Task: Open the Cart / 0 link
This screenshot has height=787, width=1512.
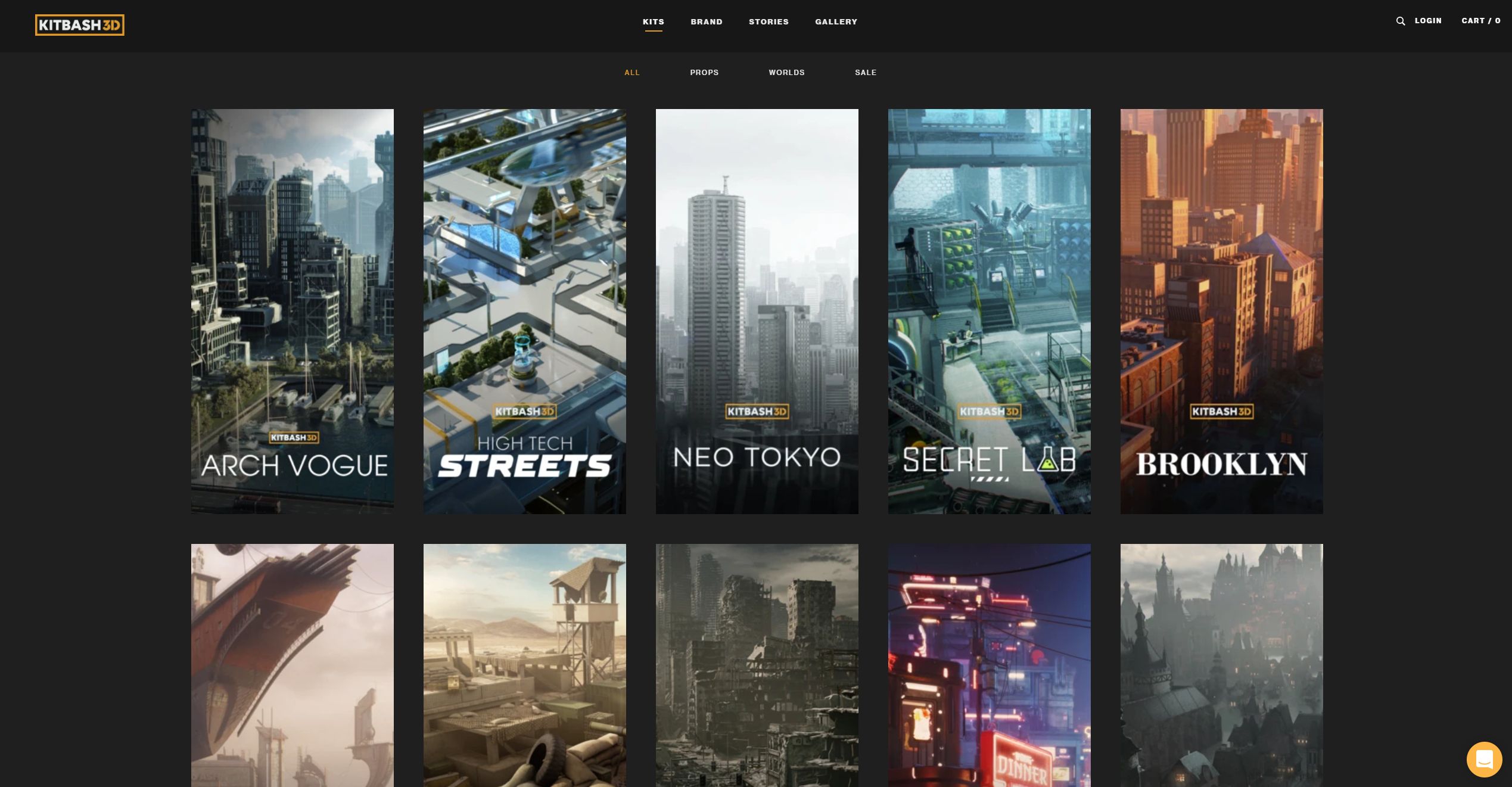Action: (x=1481, y=20)
